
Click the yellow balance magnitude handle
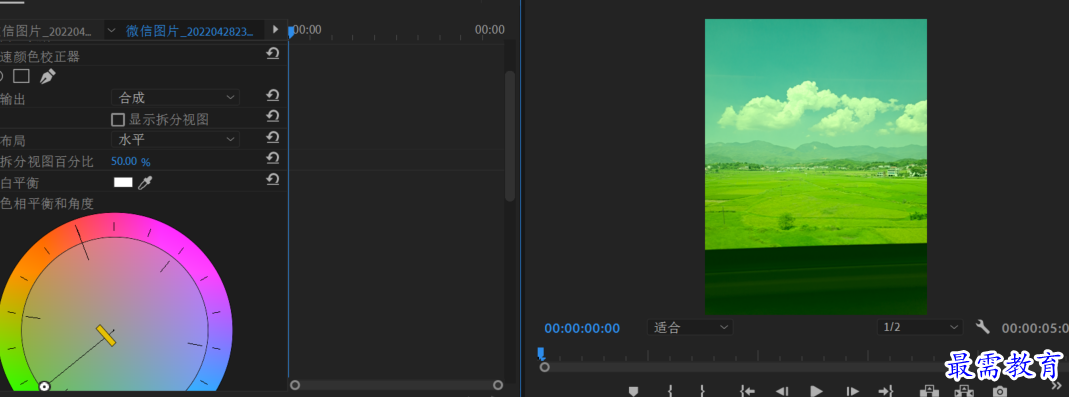coord(106,336)
